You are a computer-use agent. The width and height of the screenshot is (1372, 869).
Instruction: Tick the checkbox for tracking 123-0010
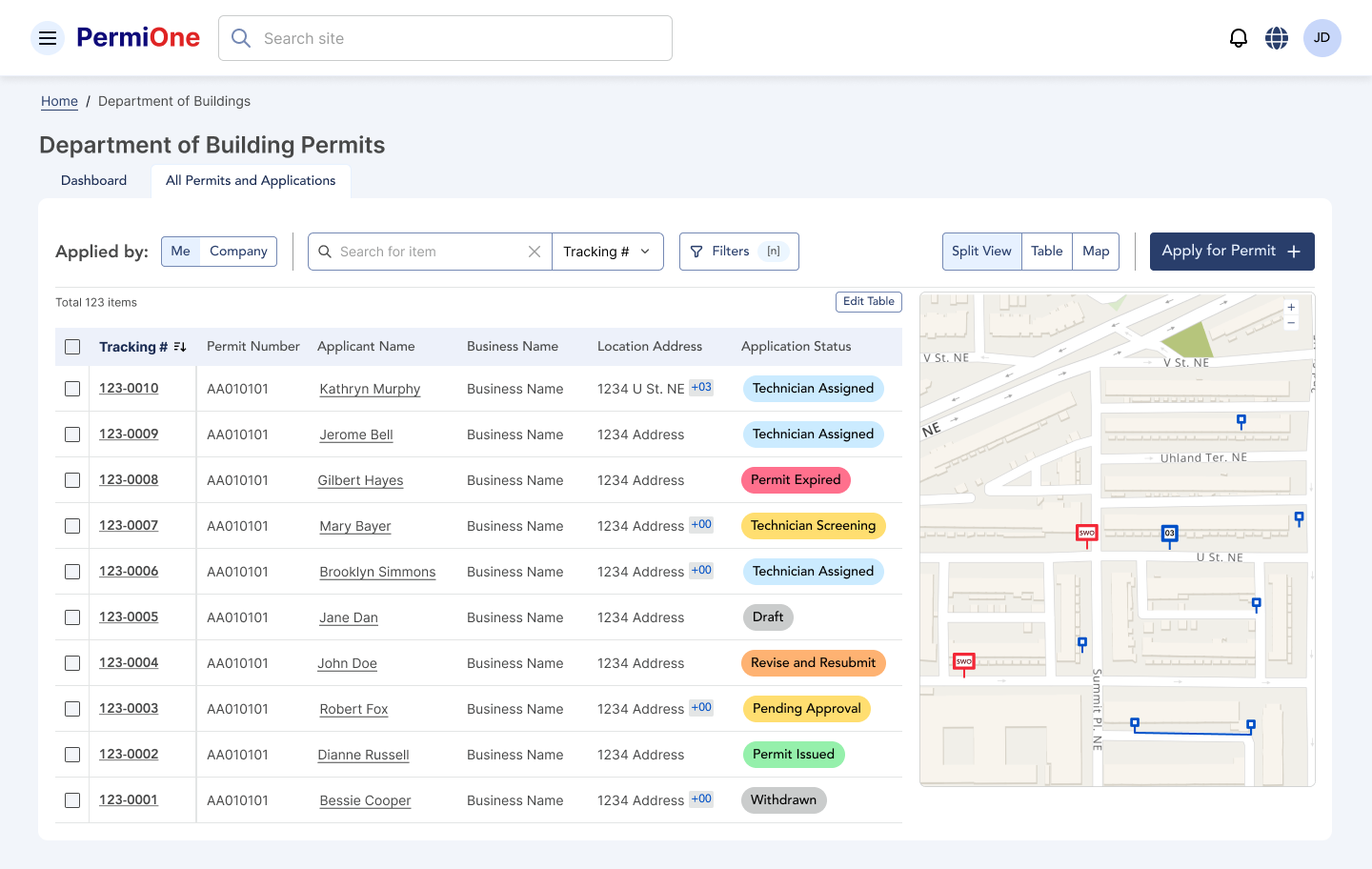pos(72,389)
